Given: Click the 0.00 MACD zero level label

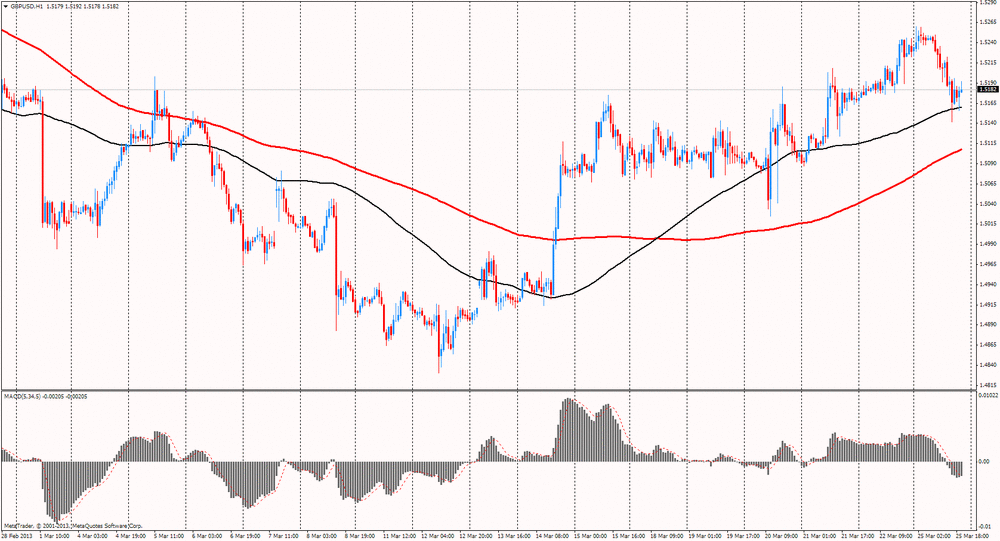Looking at the screenshot, I should 983,461.
